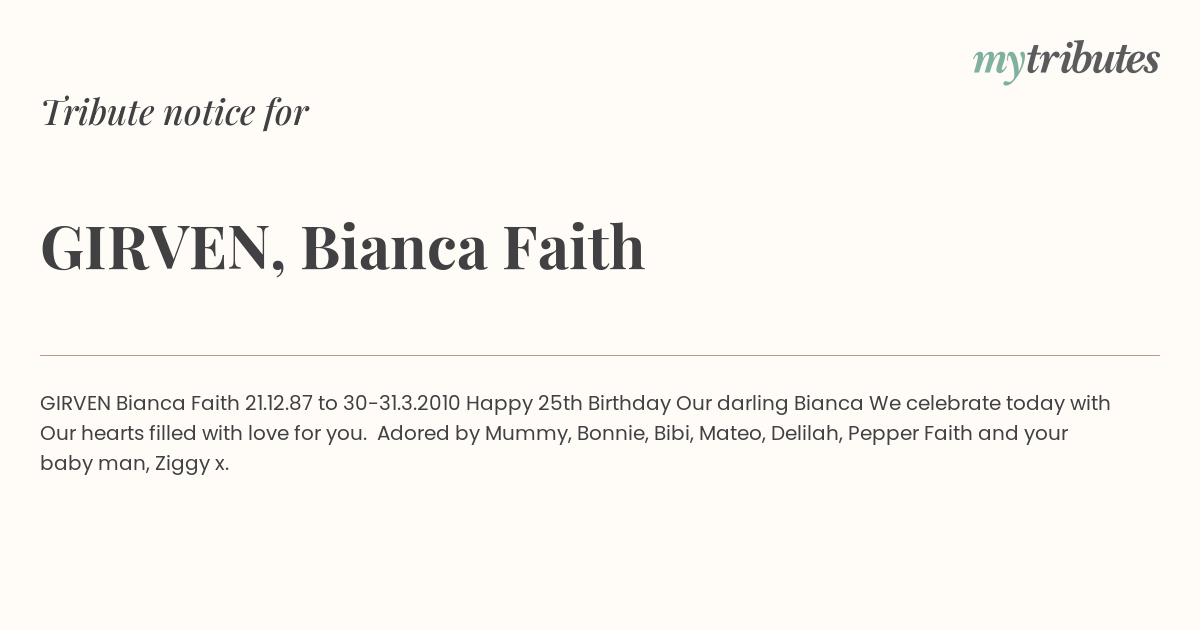
Task: Click the "Tribute notice for" heading
Action: (175, 112)
